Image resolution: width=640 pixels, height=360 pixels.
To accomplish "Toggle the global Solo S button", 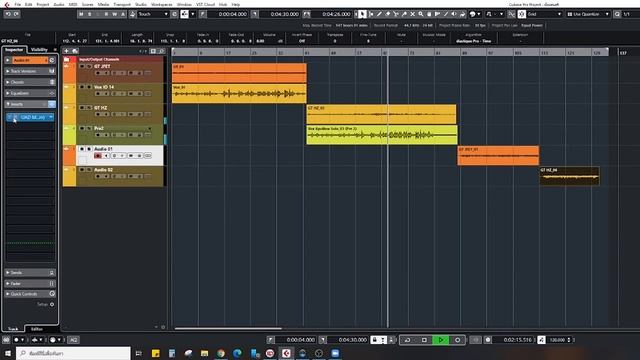I will click(89, 14).
